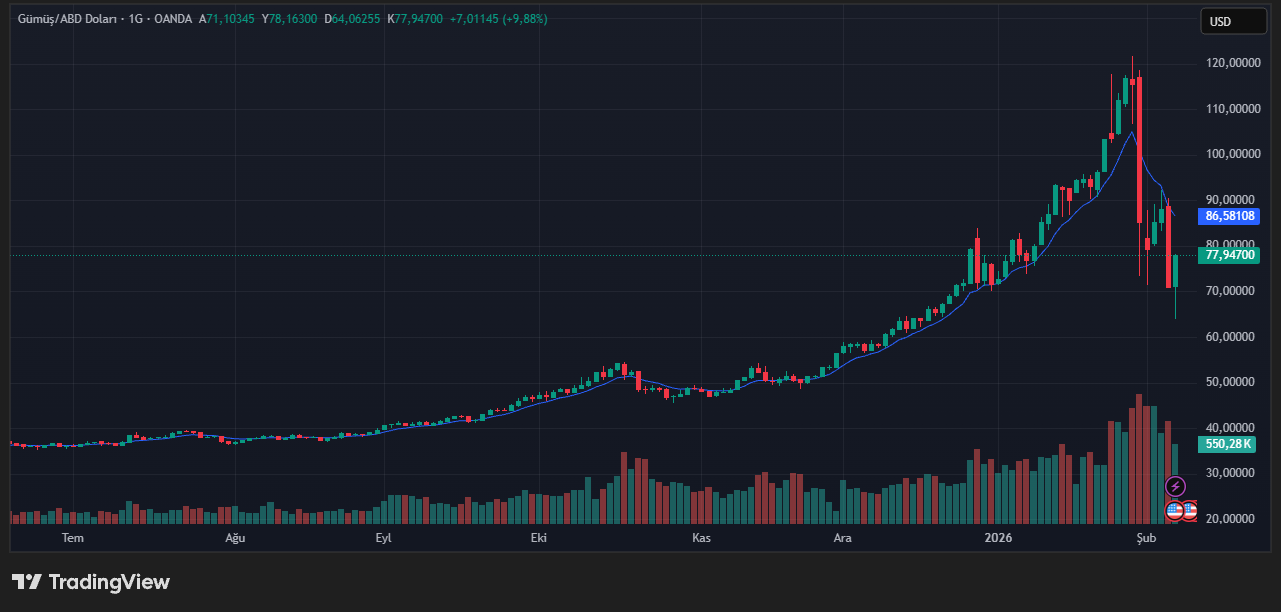Click the purple lightning event icon
1281x612 pixels.
(1176, 487)
